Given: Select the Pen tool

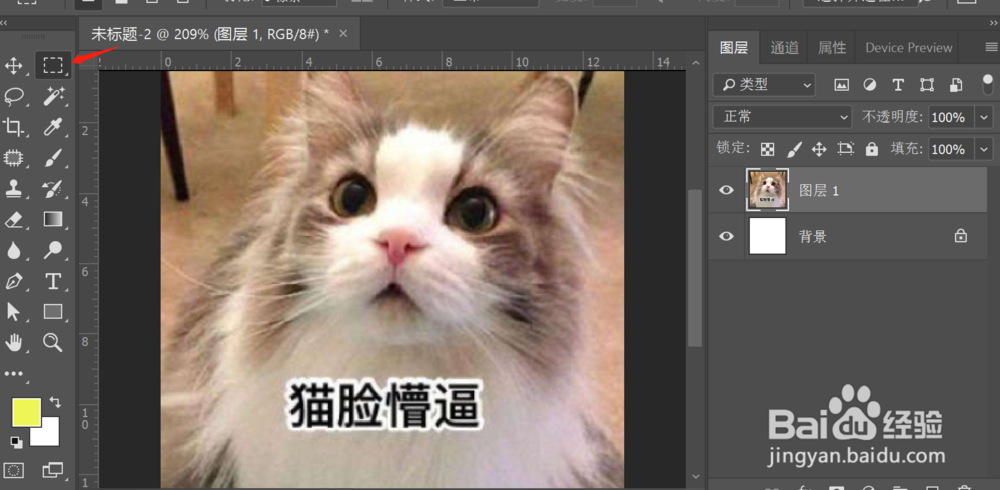Looking at the screenshot, I should [x=14, y=281].
